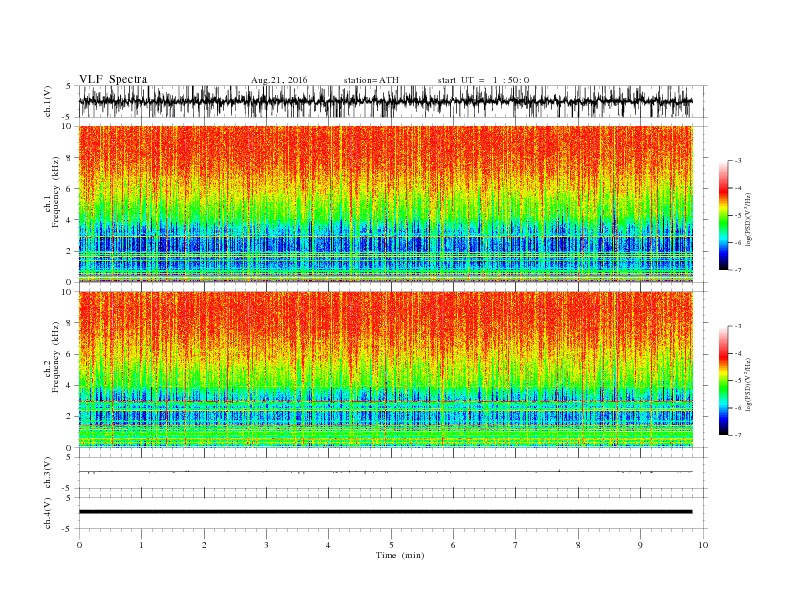
Task: Click the x-axis tick label "8"
Action: [x=578, y=545]
